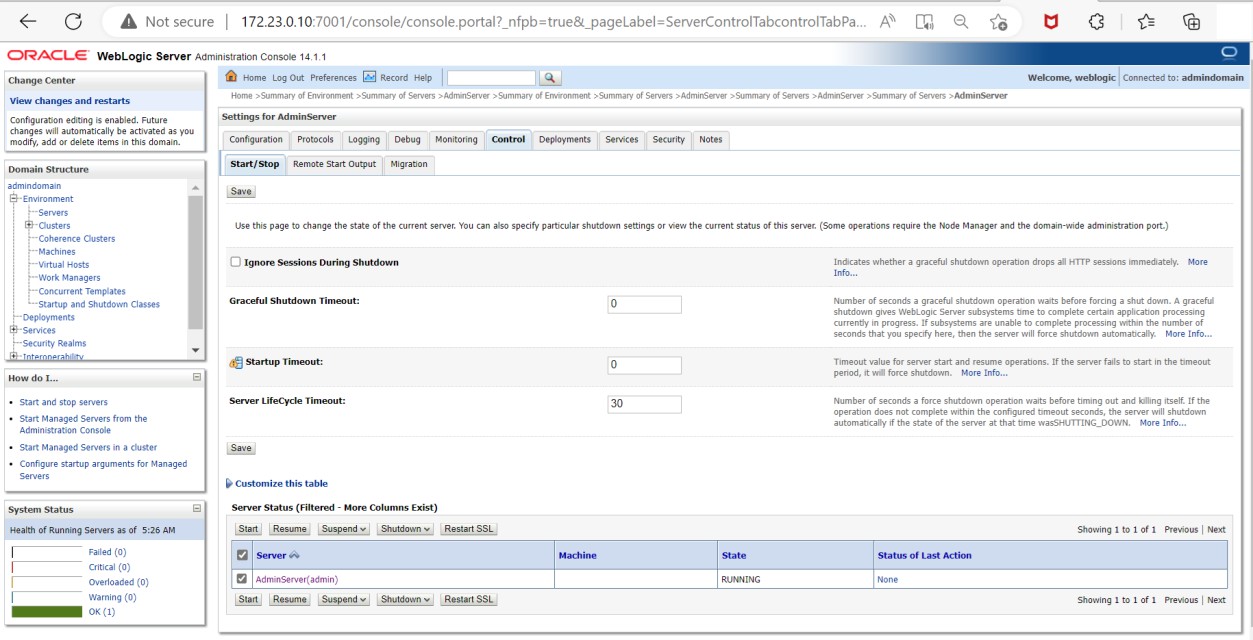The height and width of the screenshot is (640, 1253).
Task: Open Read aloud icon in address bar
Action: pyautogui.click(x=887, y=21)
